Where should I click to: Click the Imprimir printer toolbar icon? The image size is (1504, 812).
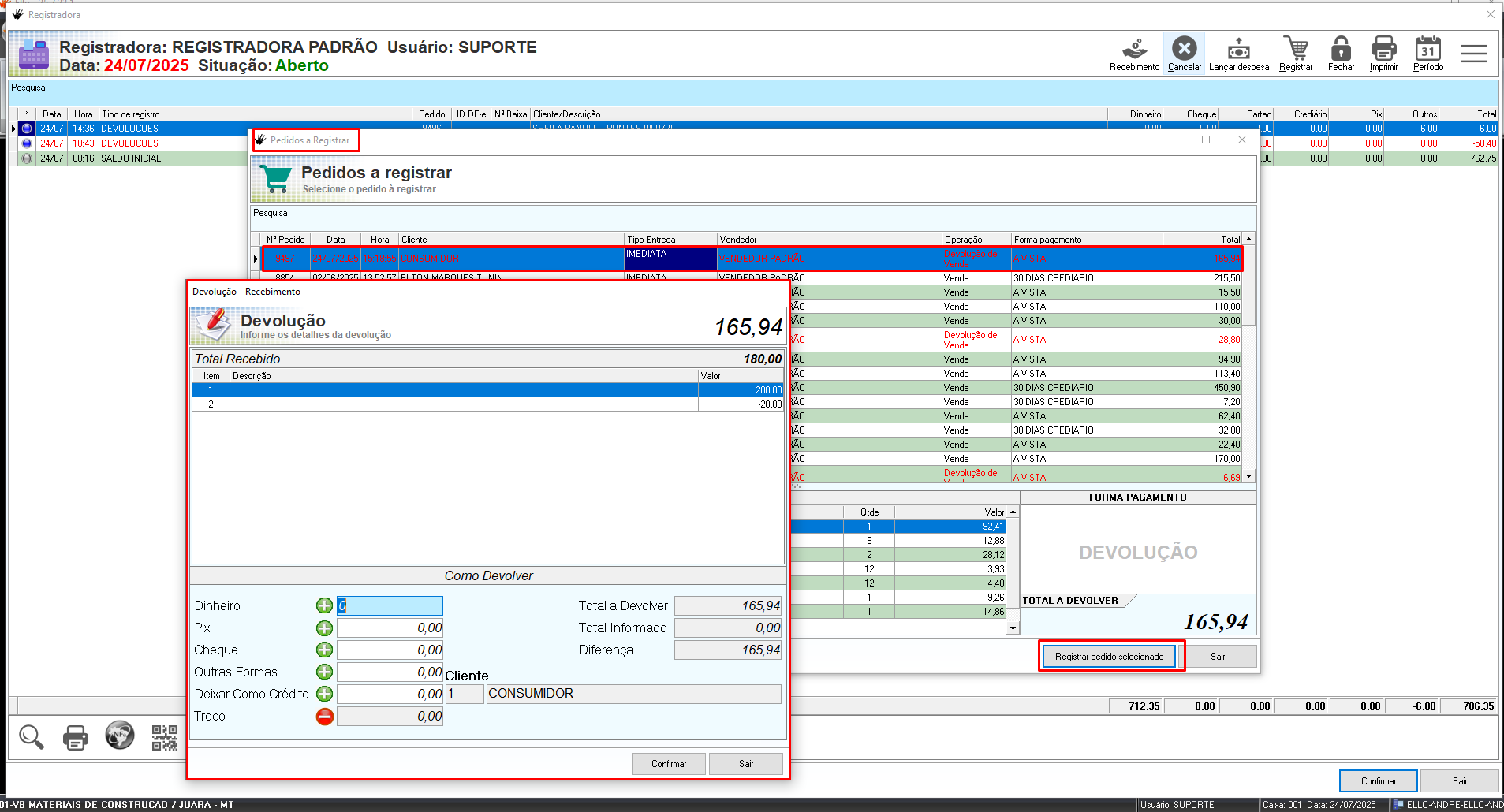click(1383, 54)
